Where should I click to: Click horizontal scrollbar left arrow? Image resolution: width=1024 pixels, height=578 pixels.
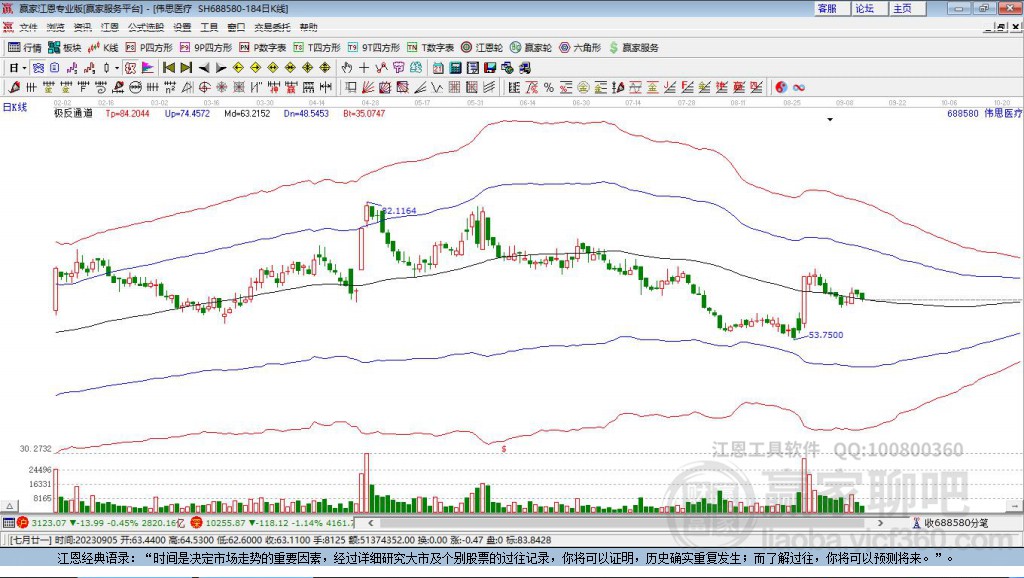tap(370, 522)
